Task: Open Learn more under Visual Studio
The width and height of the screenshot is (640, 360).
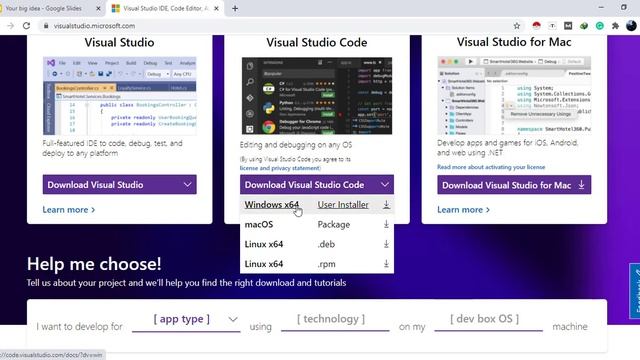Action: point(69,209)
